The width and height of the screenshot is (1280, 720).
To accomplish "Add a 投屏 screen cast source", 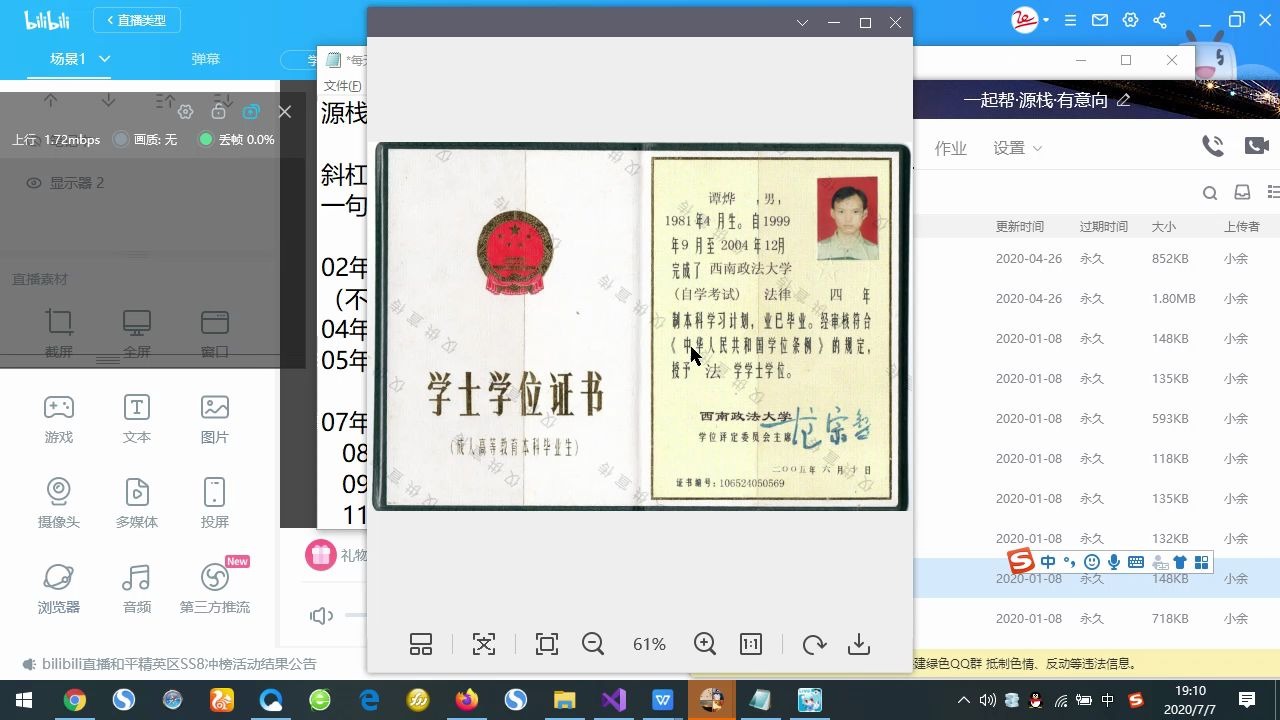I will tap(215, 503).
